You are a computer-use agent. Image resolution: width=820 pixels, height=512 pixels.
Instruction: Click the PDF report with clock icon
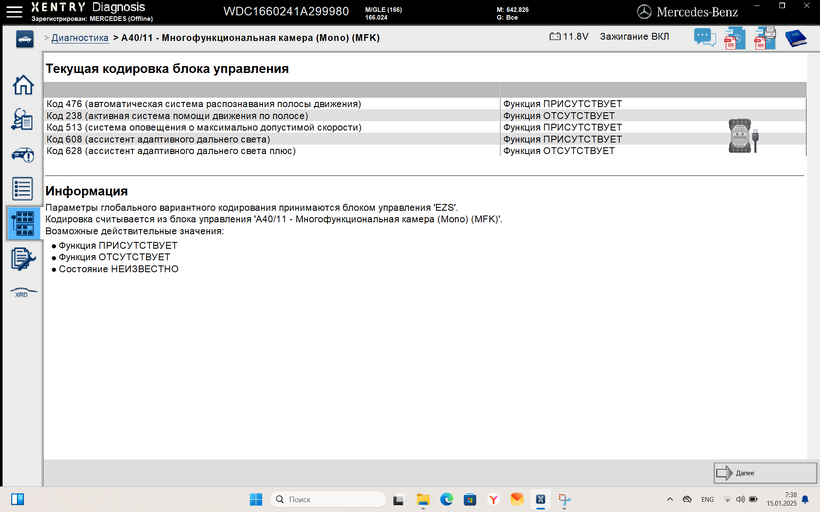tap(734, 38)
